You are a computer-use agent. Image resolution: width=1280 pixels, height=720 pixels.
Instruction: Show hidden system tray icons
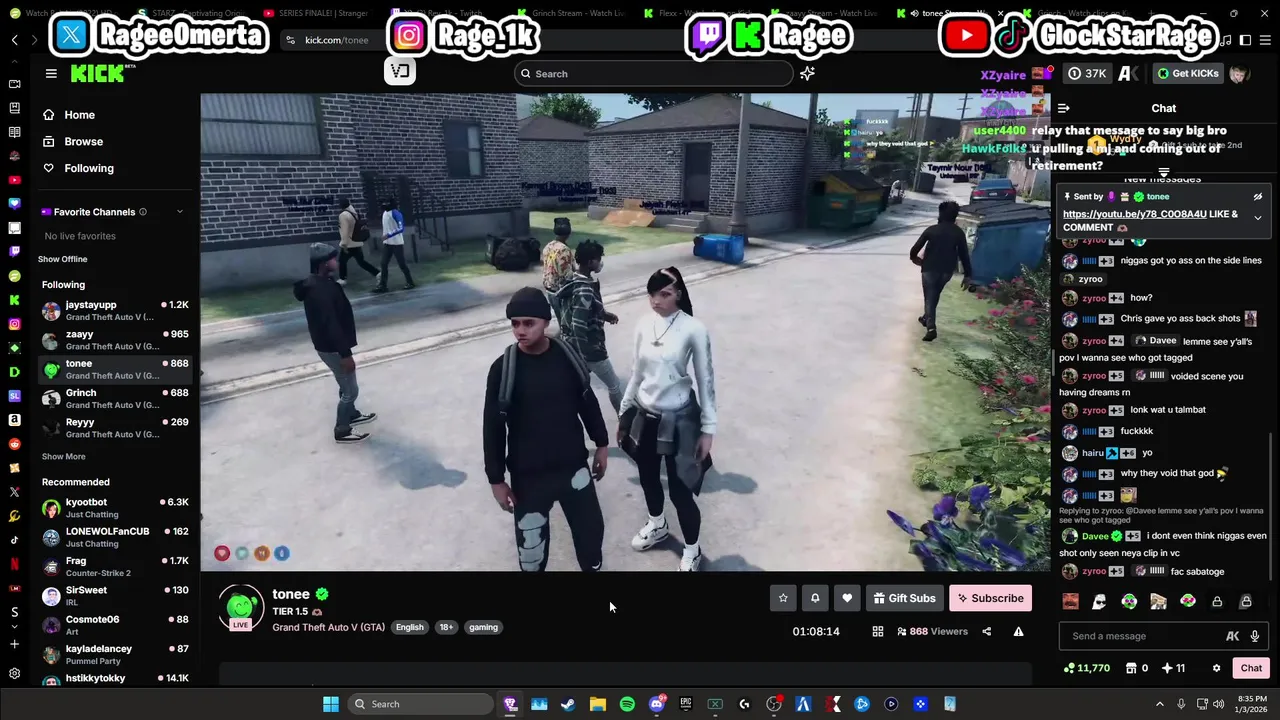pos(1160,704)
